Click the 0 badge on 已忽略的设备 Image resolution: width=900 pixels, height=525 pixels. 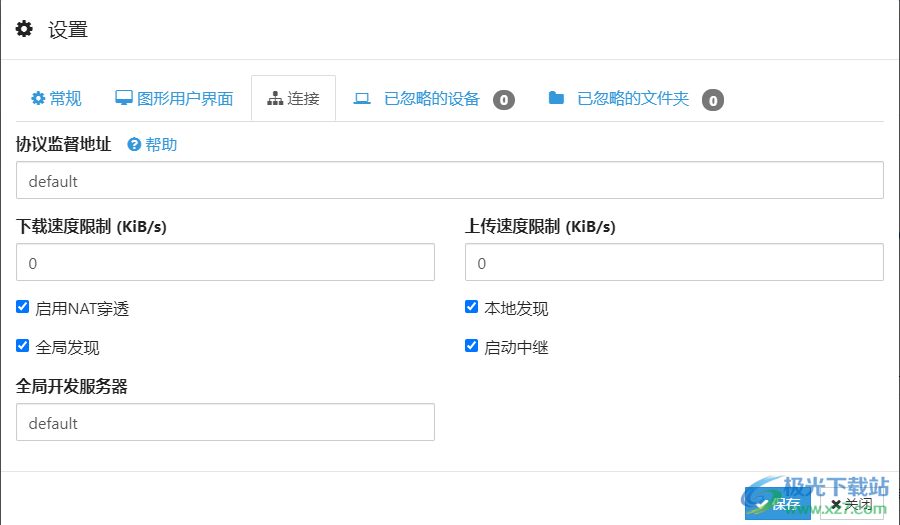click(504, 100)
